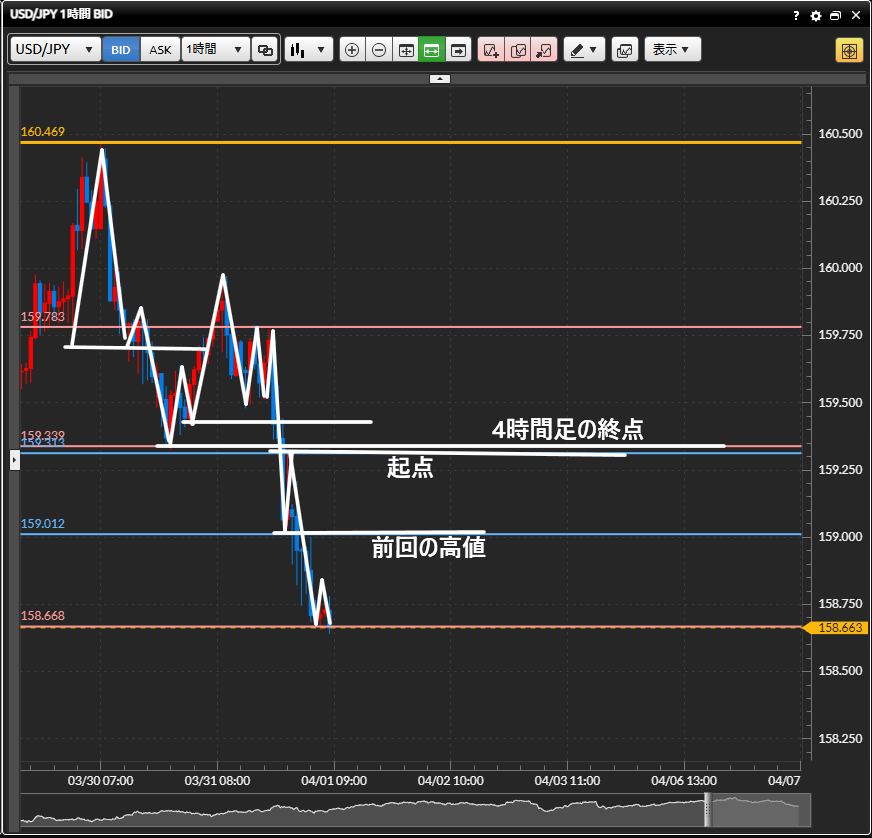
Task: Open chart settings gear icon
Action: 815,16
